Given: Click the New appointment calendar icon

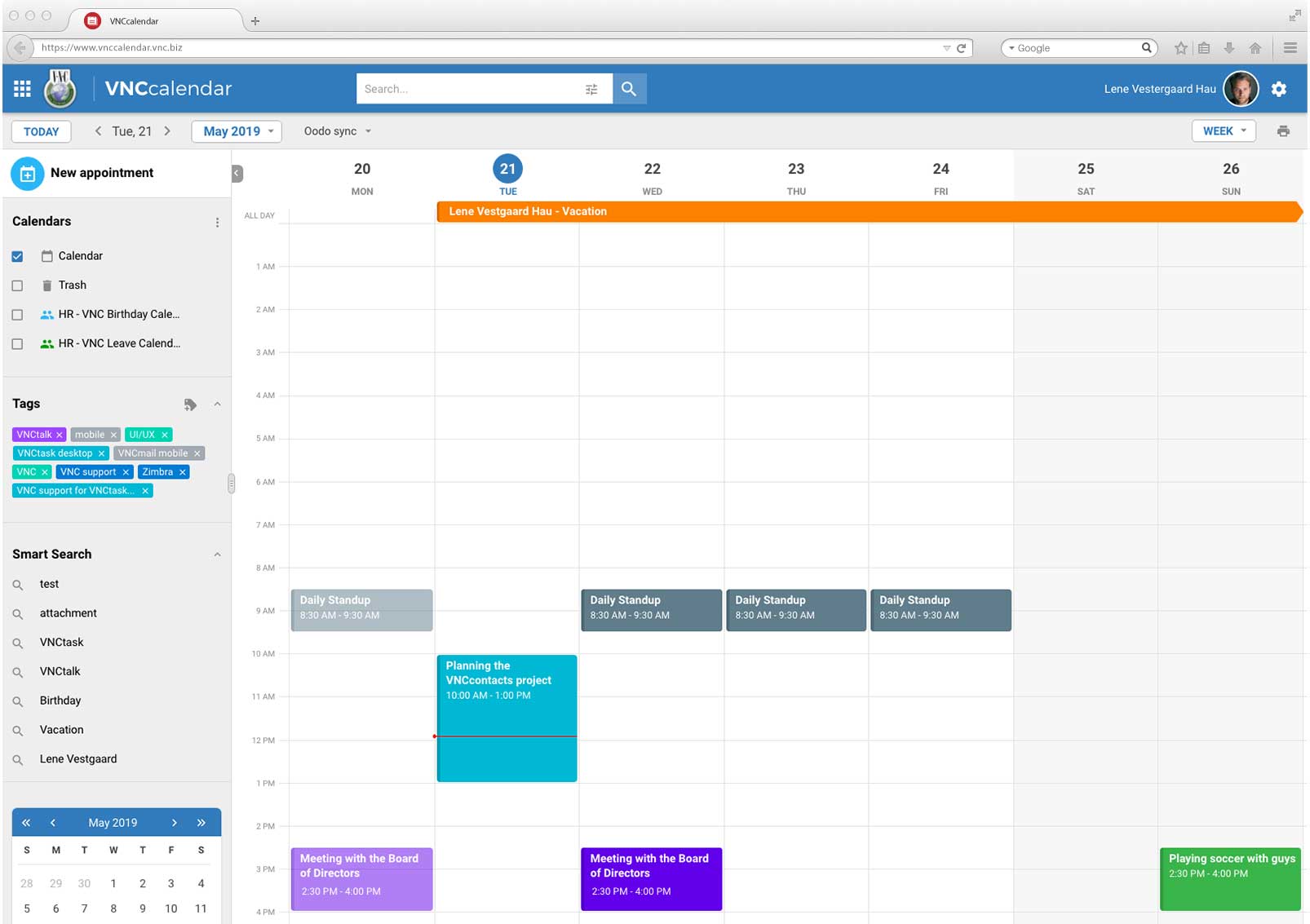Looking at the screenshot, I should pyautogui.click(x=27, y=173).
